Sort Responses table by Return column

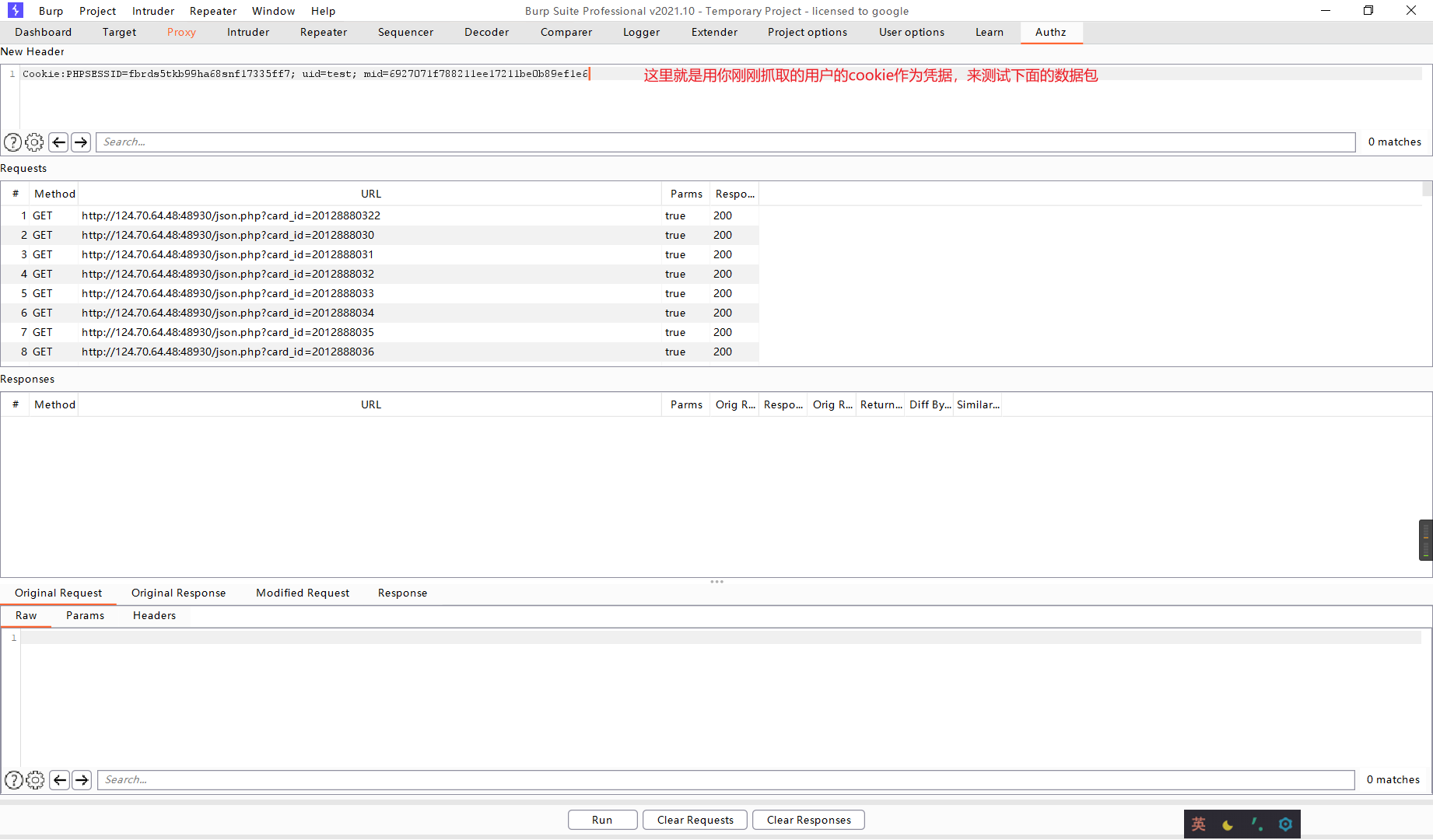click(881, 405)
